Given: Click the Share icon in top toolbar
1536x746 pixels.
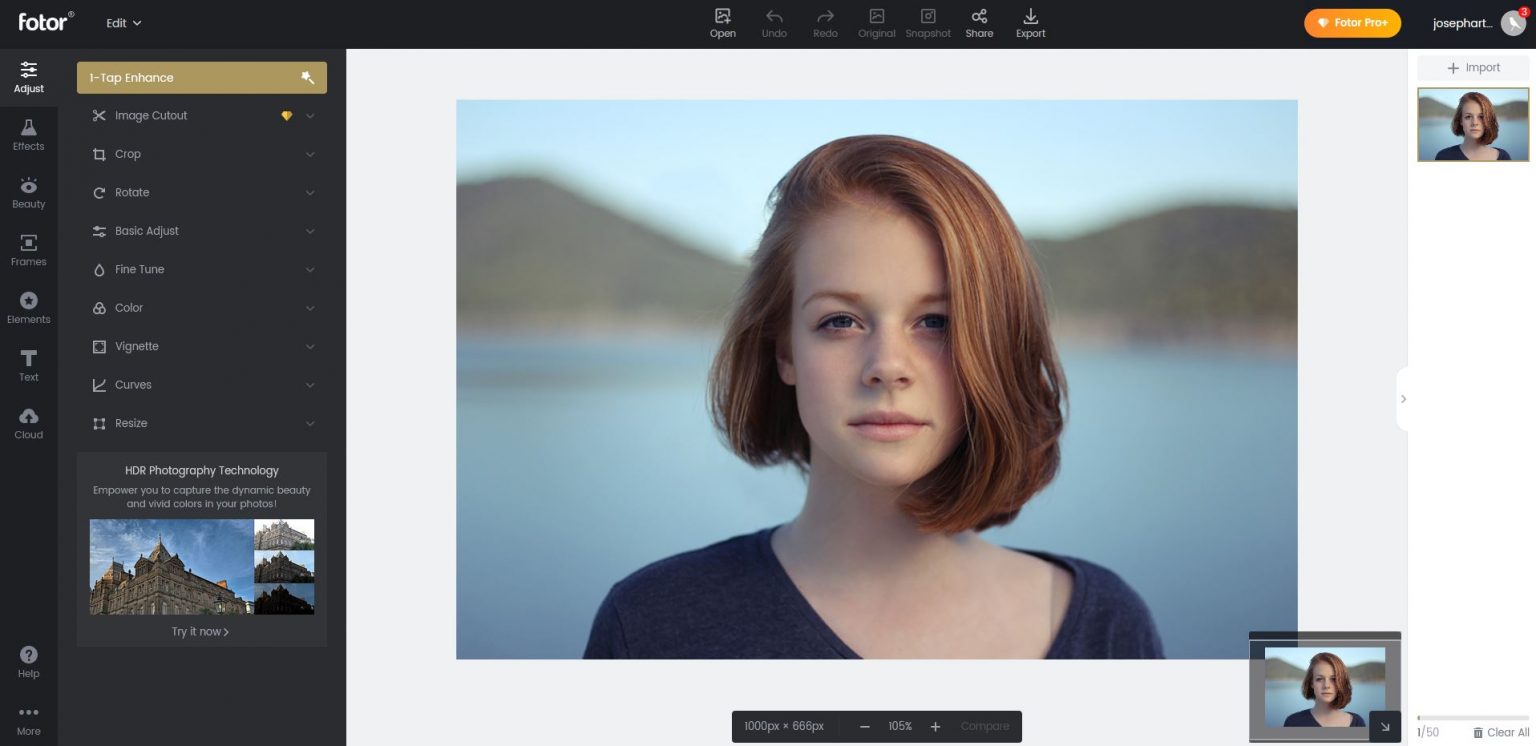Looking at the screenshot, I should tap(979, 23).
